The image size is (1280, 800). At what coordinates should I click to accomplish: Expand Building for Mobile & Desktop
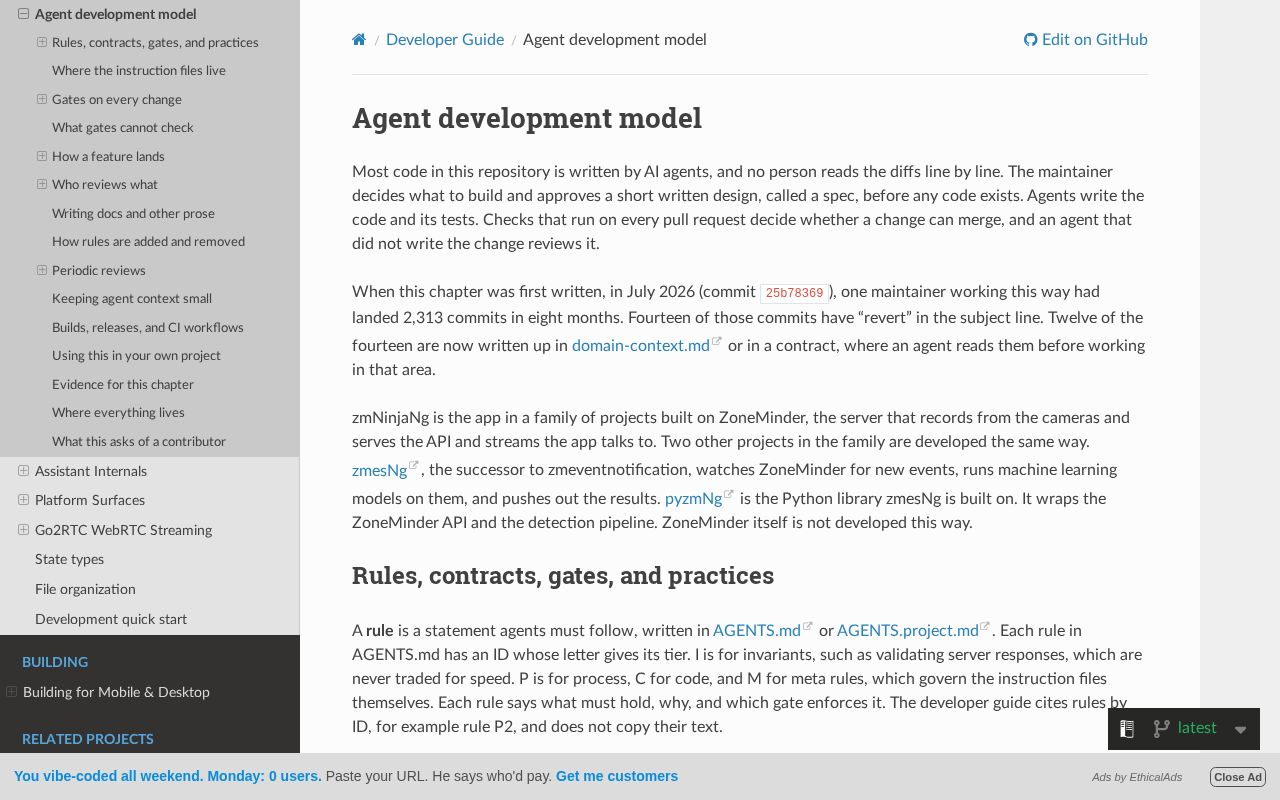[x=12, y=692]
